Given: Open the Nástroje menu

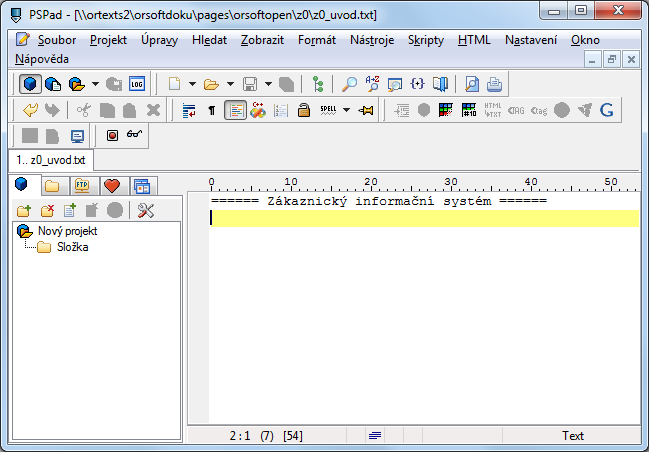Looking at the screenshot, I should [371, 40].
